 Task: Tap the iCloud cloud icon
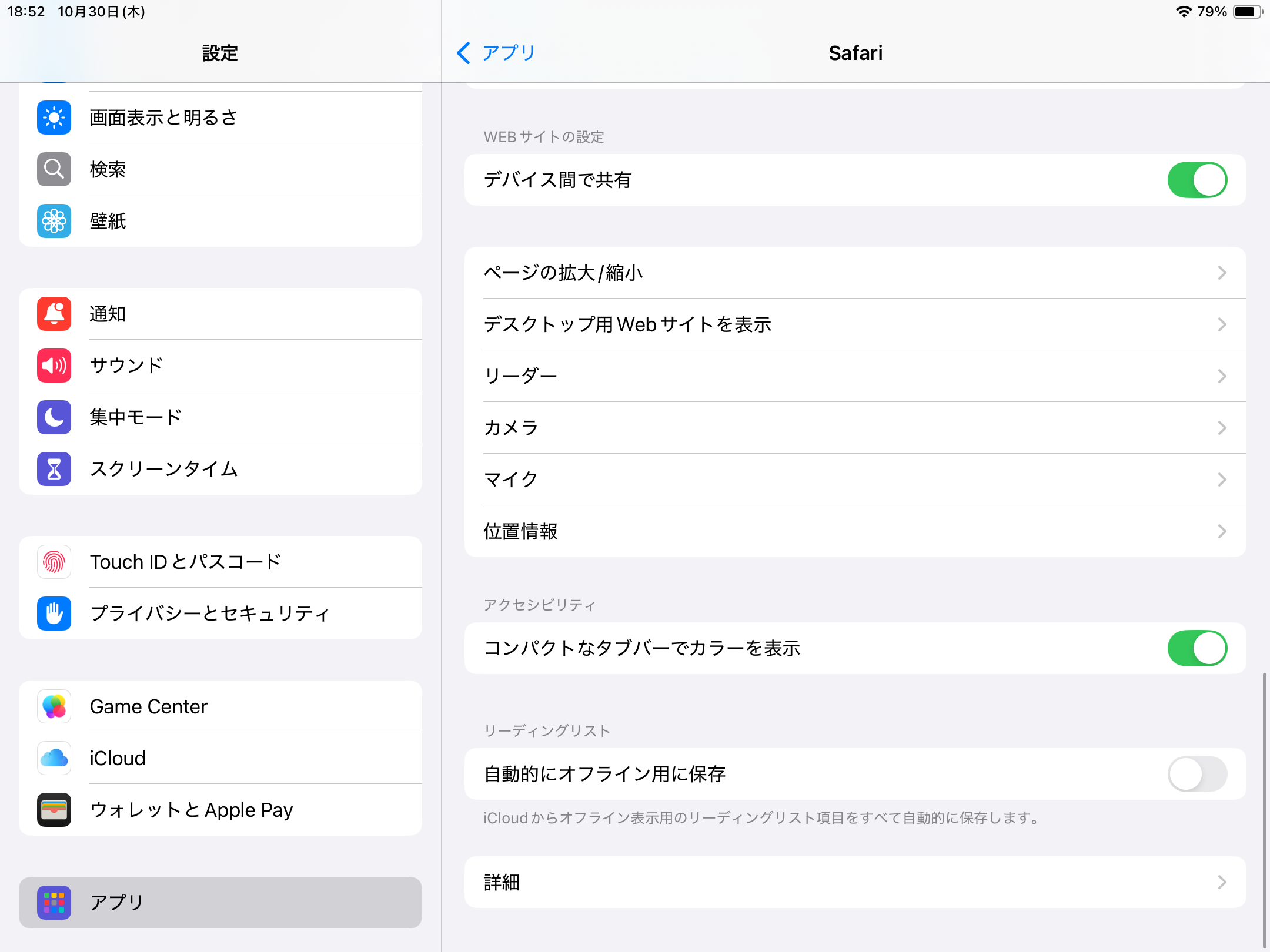click(x=54, y=758)
